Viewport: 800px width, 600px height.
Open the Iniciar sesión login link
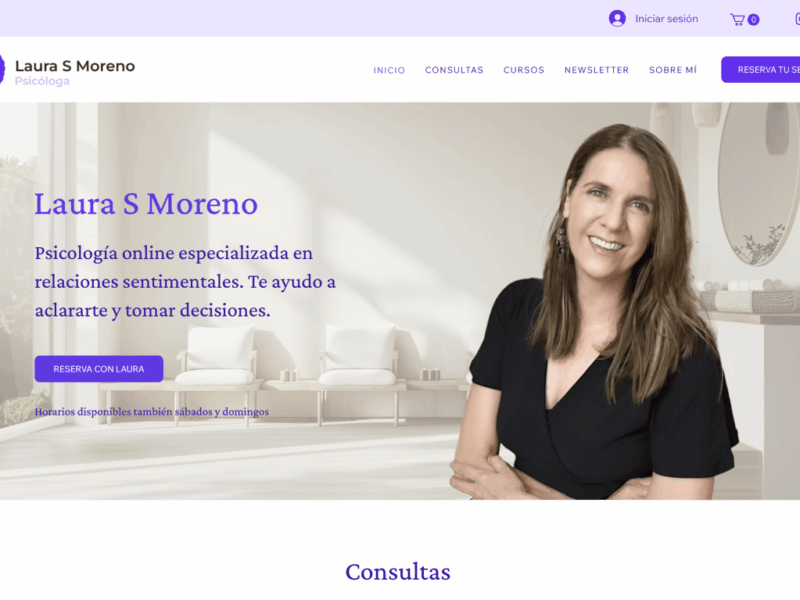click(666, 19)
